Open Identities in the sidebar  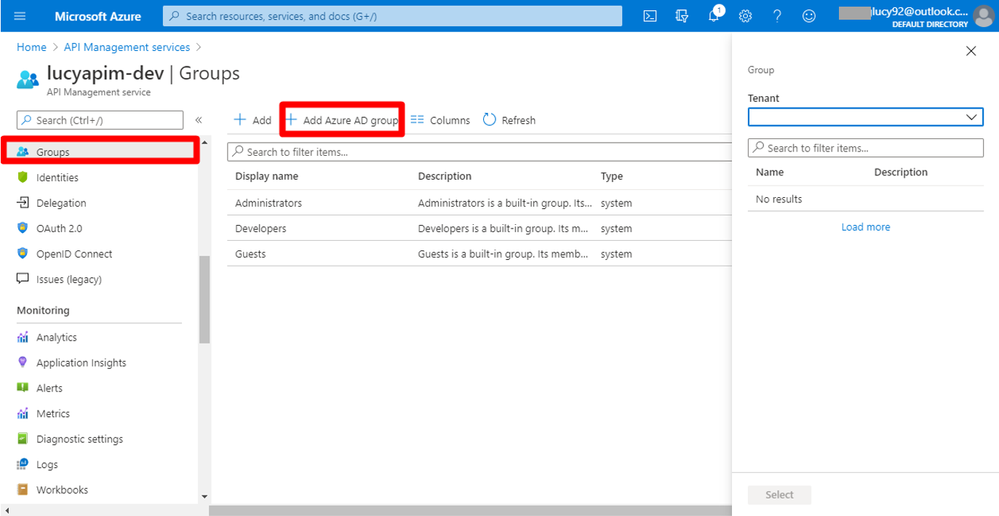[57, 177]
